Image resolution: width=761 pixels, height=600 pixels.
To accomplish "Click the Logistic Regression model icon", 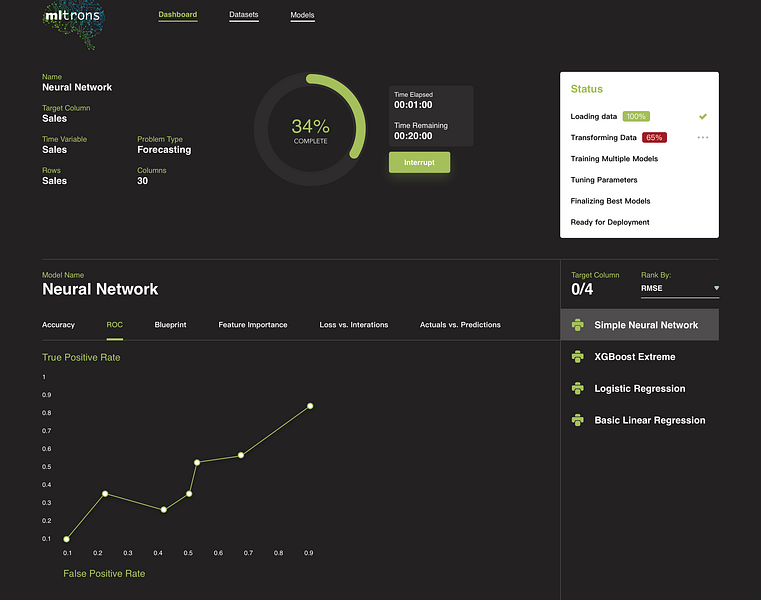I will coord(578,388).
